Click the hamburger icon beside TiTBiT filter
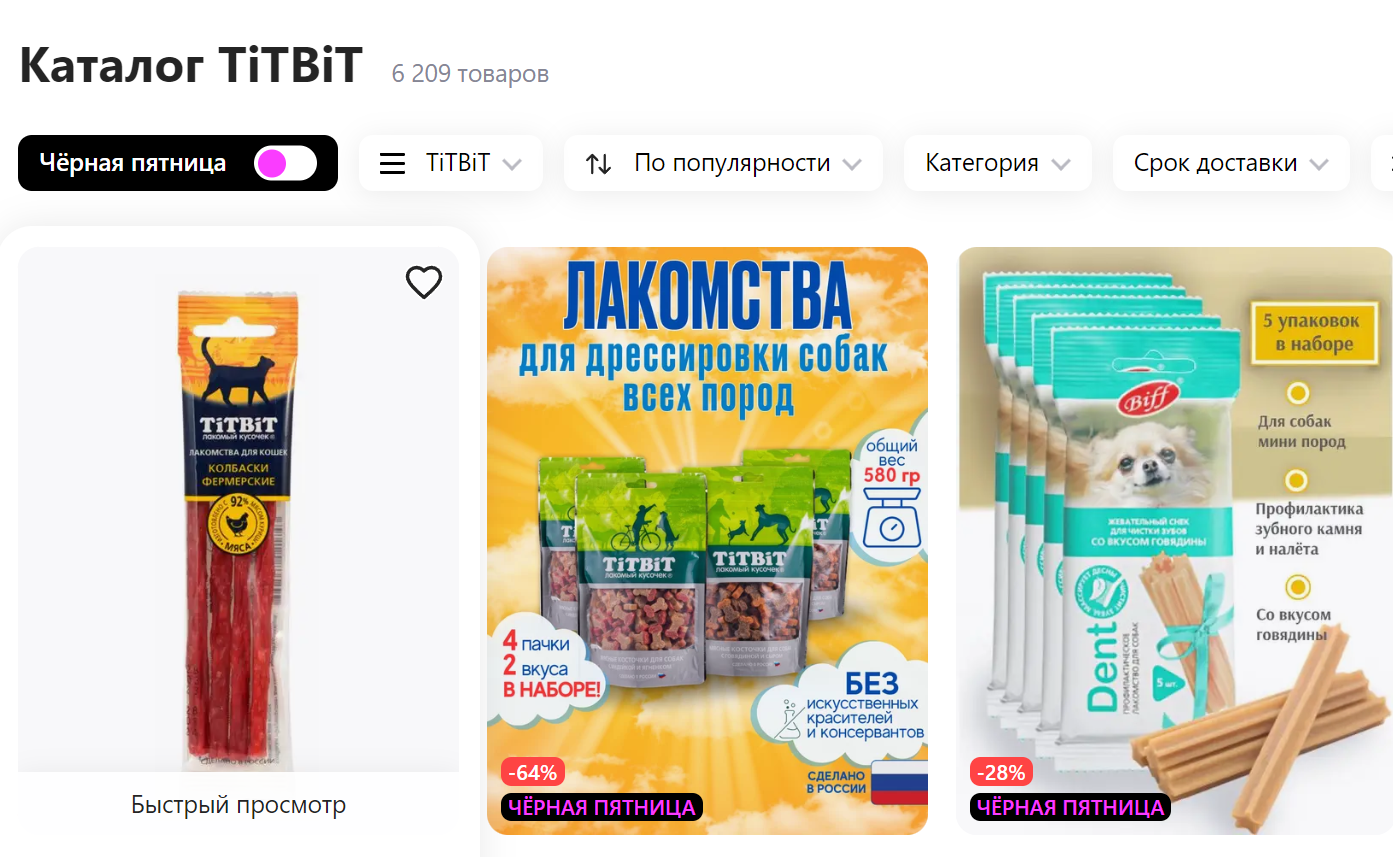 click(393, 163)
